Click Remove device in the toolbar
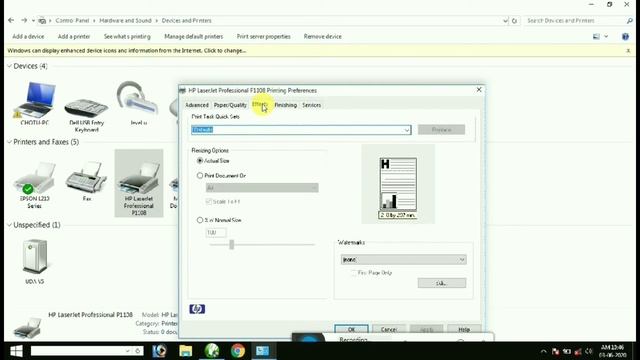 [322, 36]
